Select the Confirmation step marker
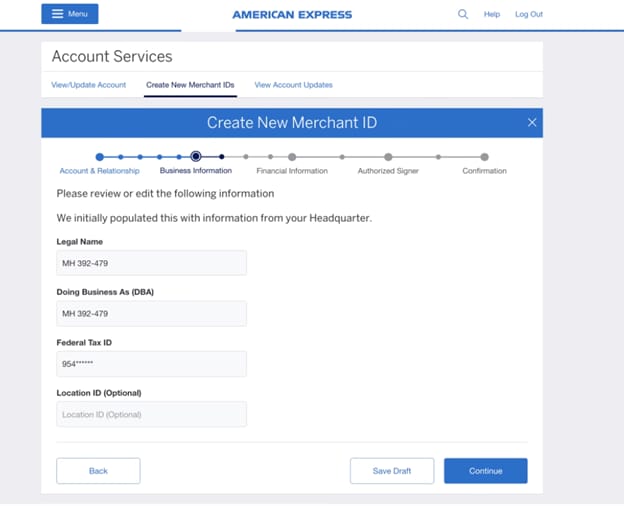 click(x=484, y=157)
